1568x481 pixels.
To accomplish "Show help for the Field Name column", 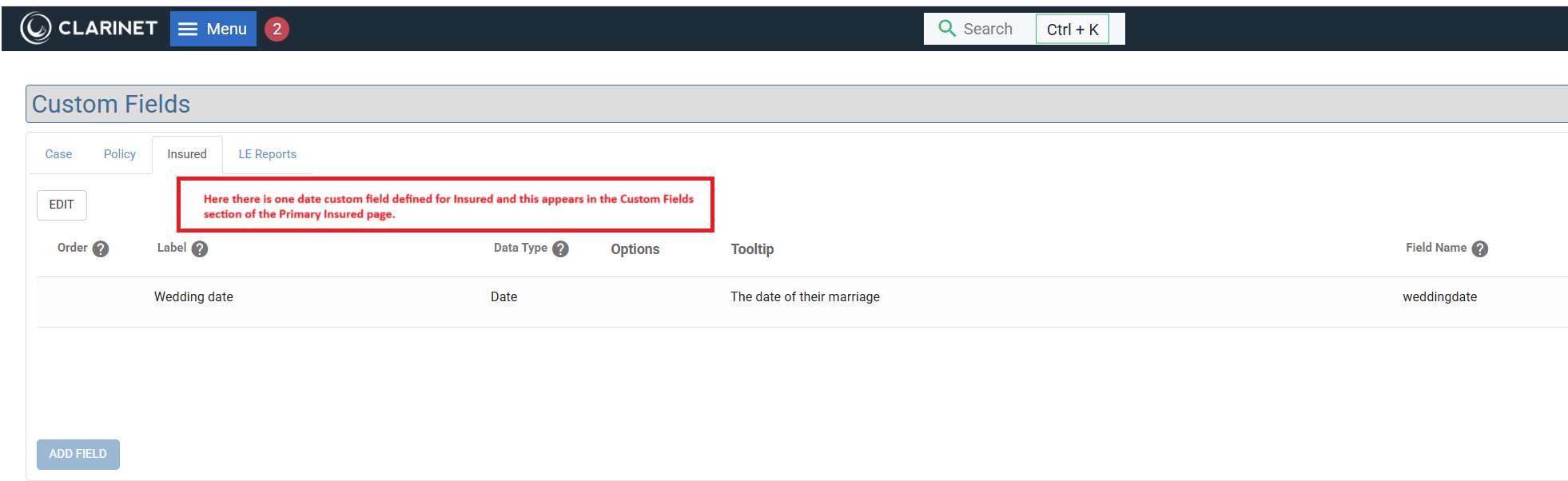I will pos(1480,248).
